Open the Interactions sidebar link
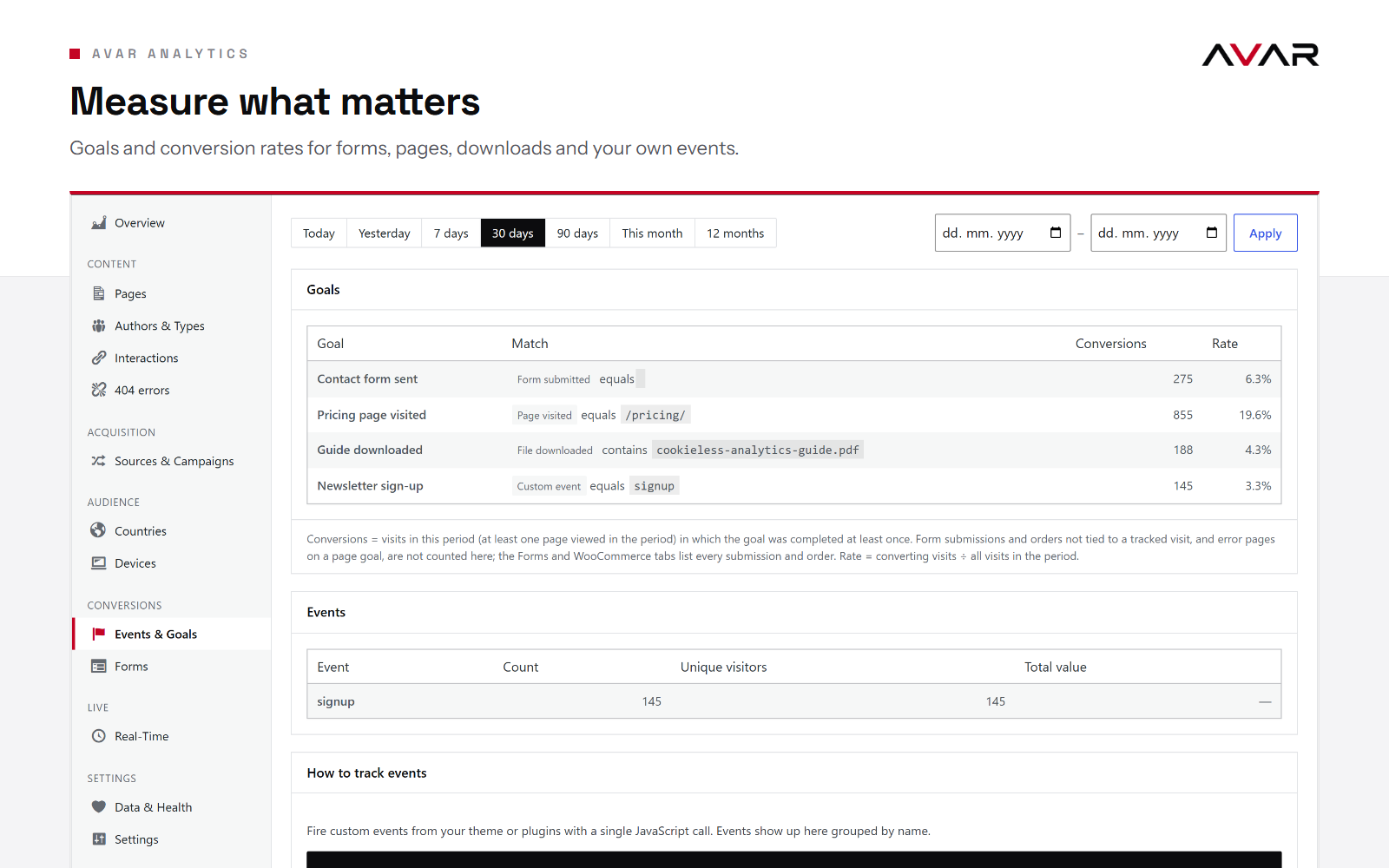Viewport: 1389px width, 868px height. [147, 358]
